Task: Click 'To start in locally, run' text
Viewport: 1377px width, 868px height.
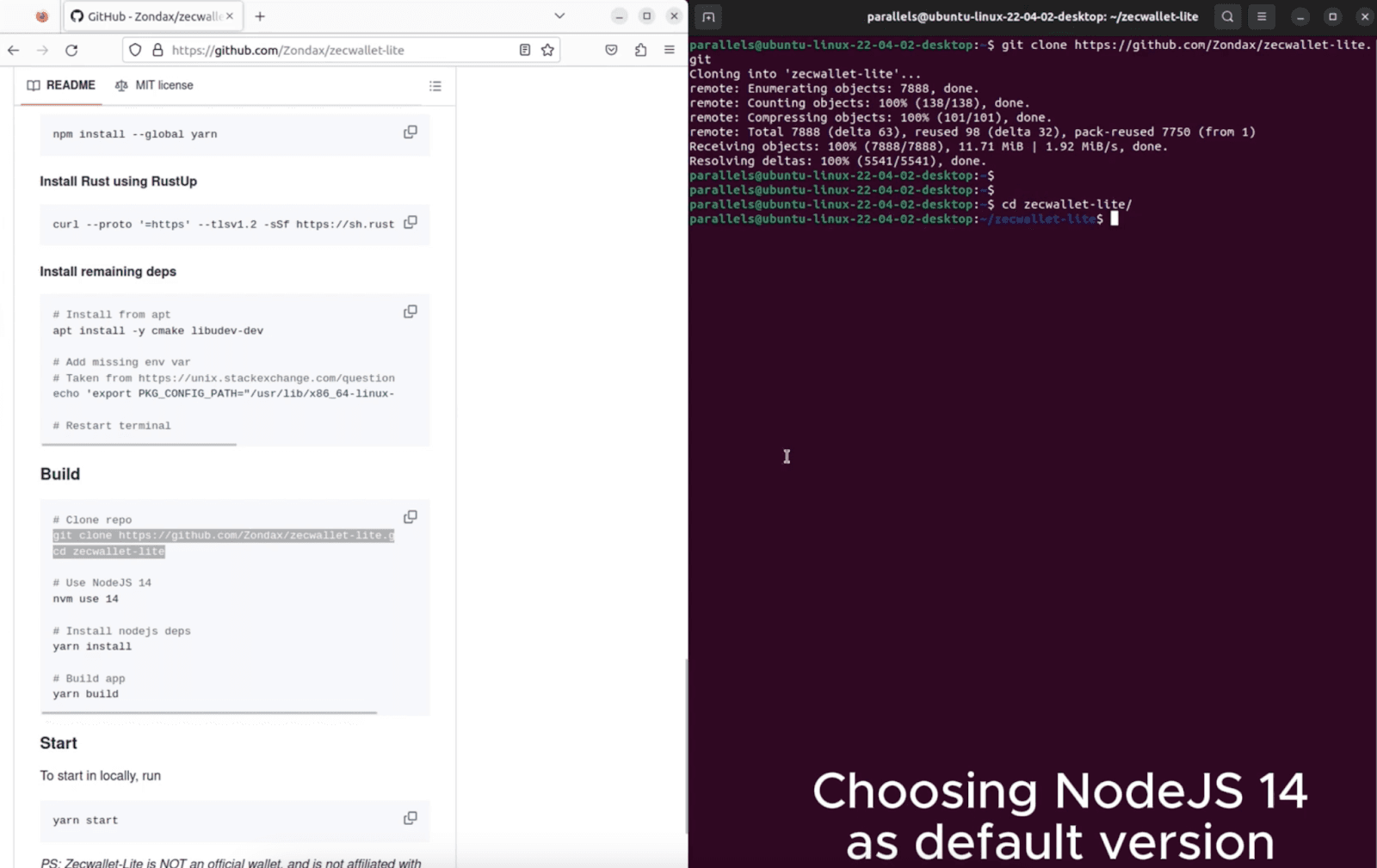Action: 100,776
